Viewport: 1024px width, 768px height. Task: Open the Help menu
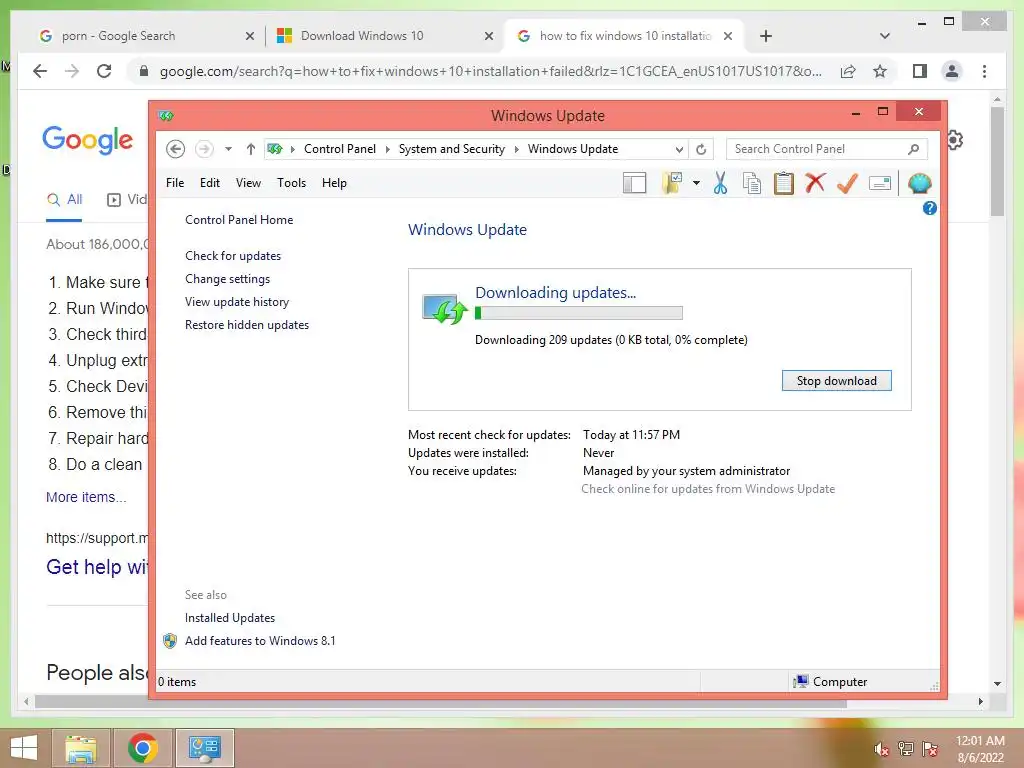coord(334,183)
